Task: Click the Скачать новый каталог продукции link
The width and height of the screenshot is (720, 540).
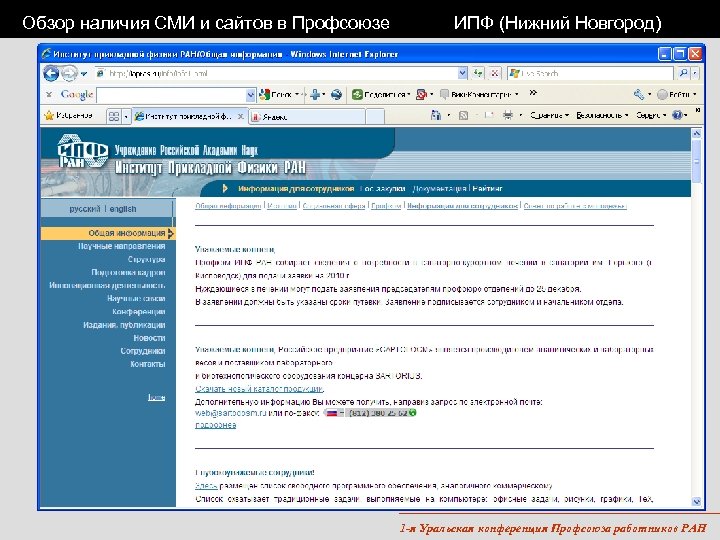Action: tap(259, 389)
